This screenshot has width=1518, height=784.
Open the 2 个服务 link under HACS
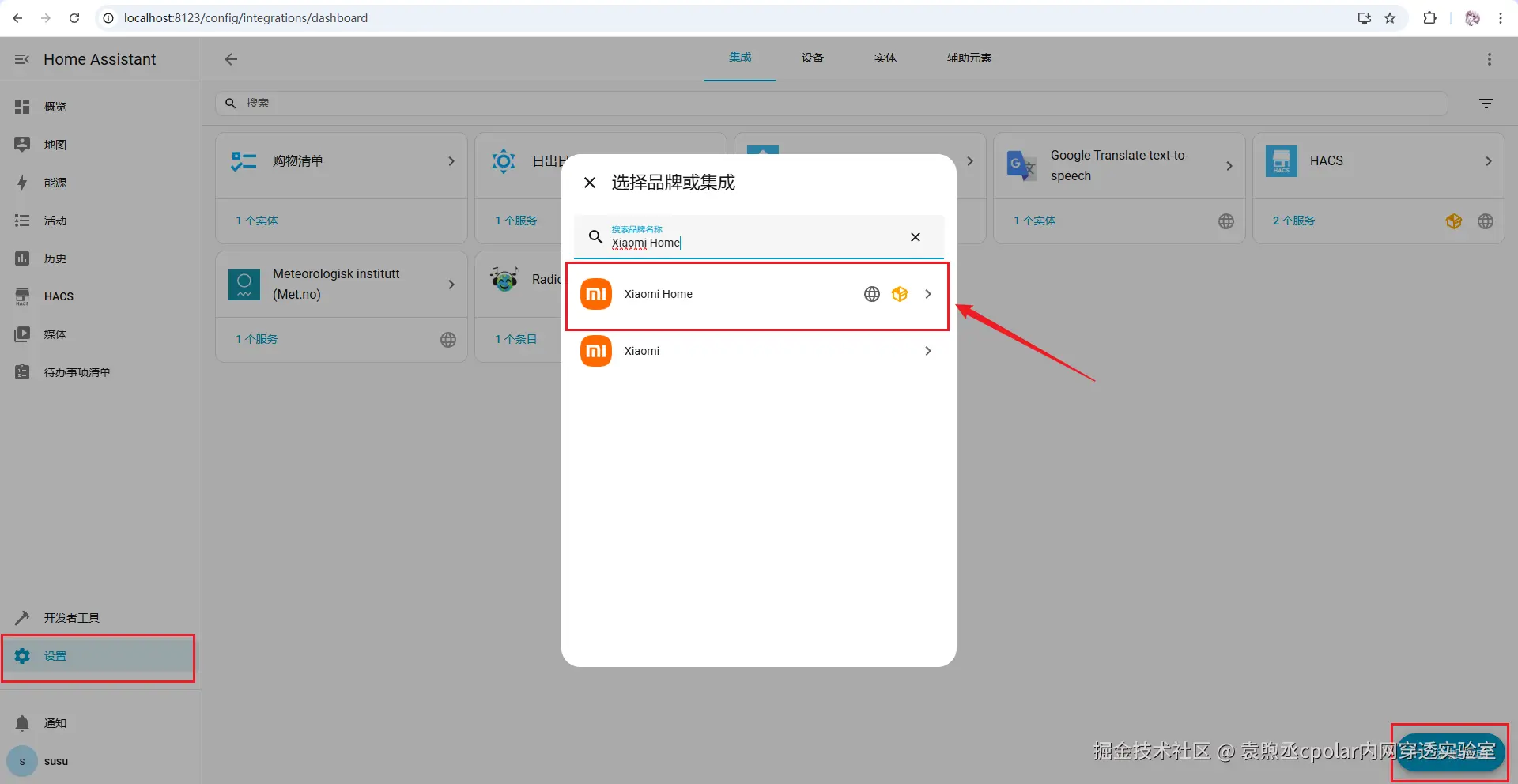[x=1294, y=221]
